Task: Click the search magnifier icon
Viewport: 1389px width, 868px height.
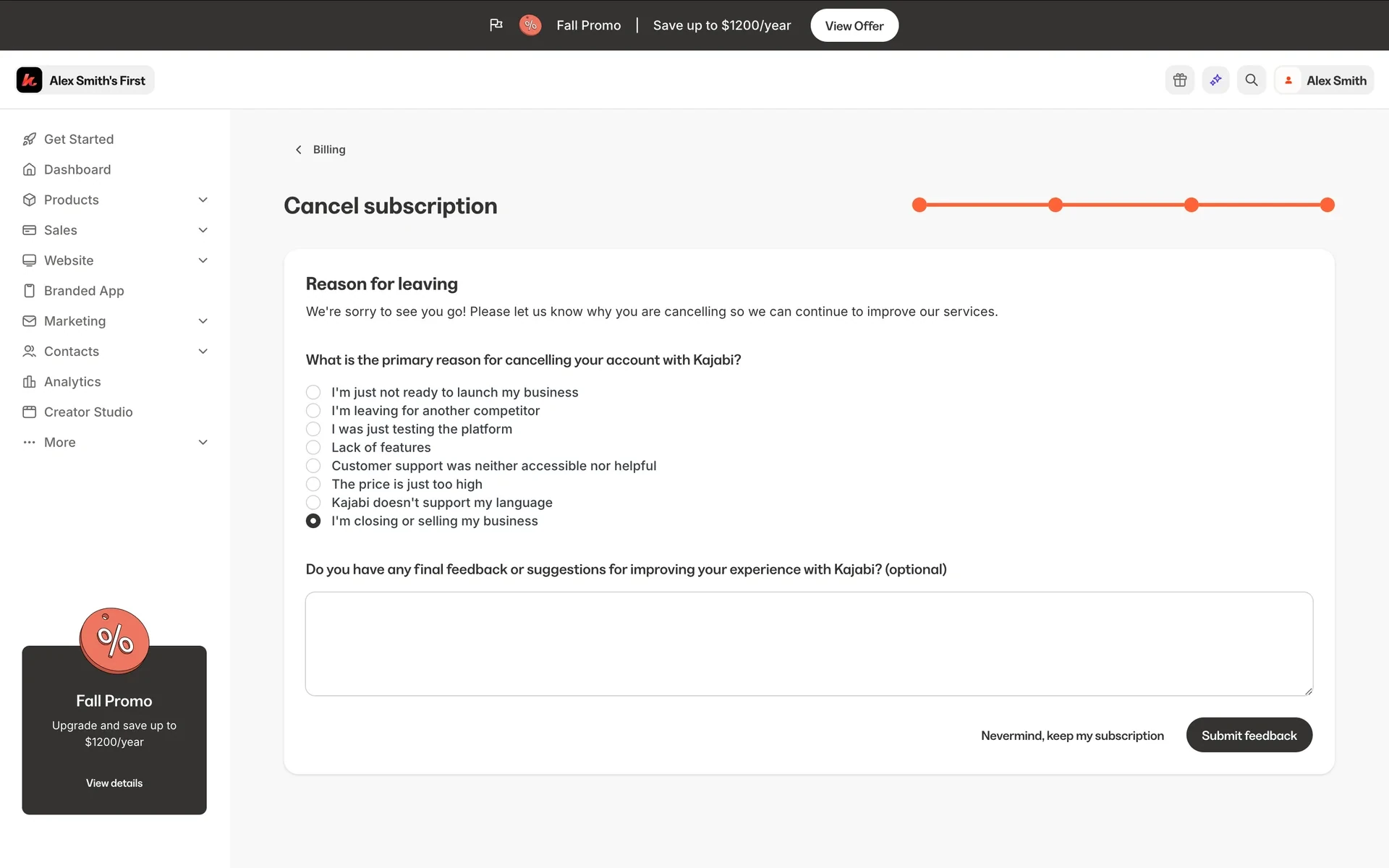Action: point(1252,80)
